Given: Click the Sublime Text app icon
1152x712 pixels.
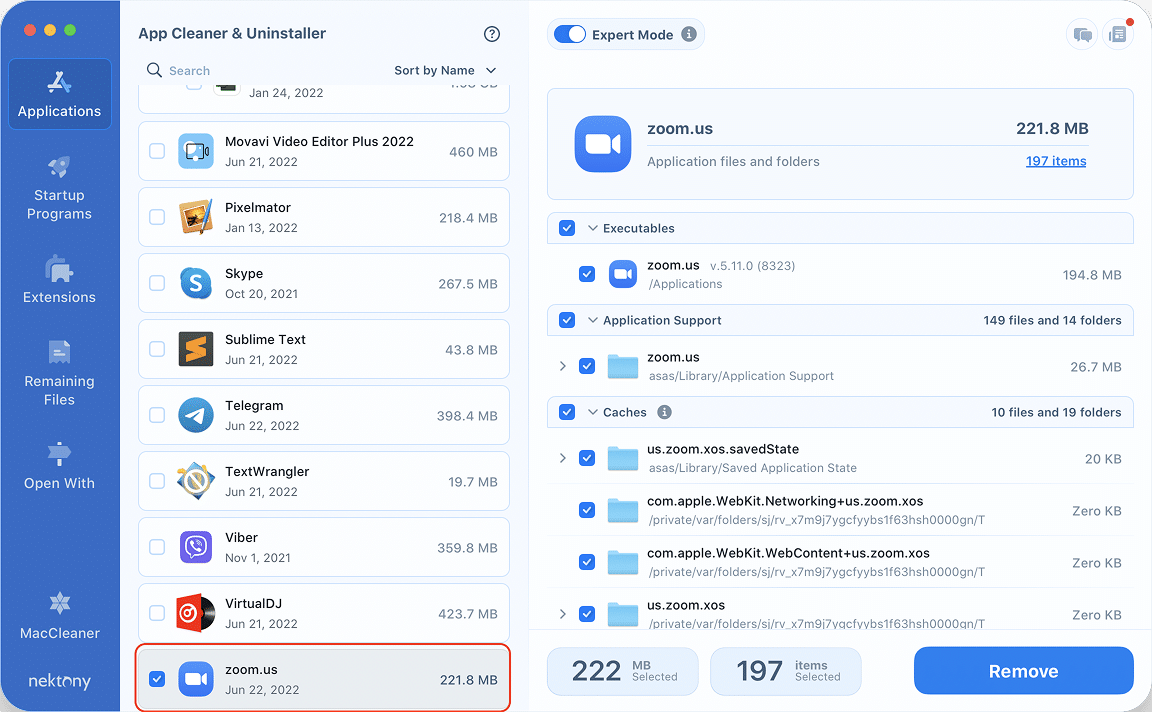Looking at the screenshot, I should click(x=195, y=349).
